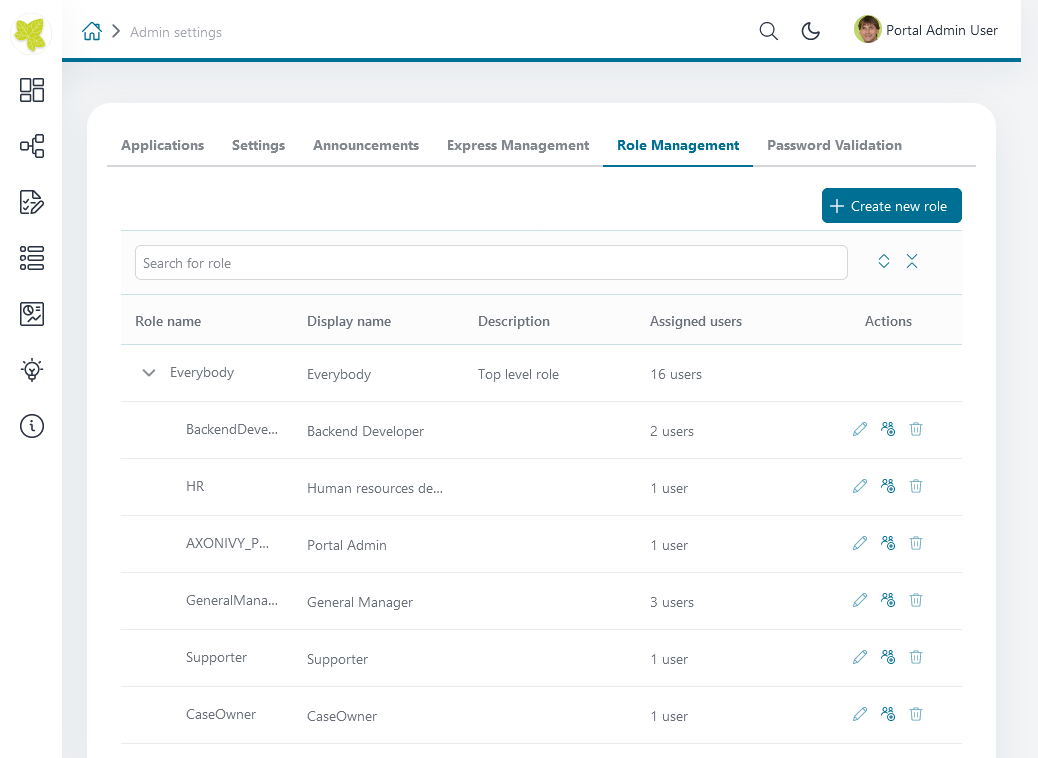
Task: Open the dashboard icon in sidebar
Action: pos(32,90)
